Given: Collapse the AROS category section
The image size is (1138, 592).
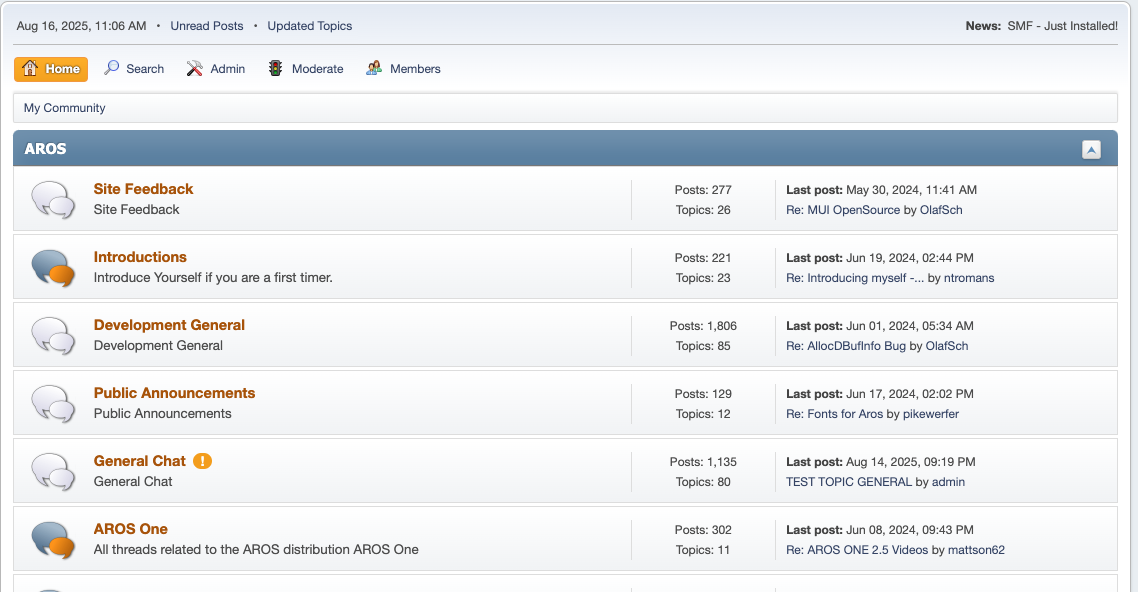Looking at the screenshot, I should tap(1091, 149).
